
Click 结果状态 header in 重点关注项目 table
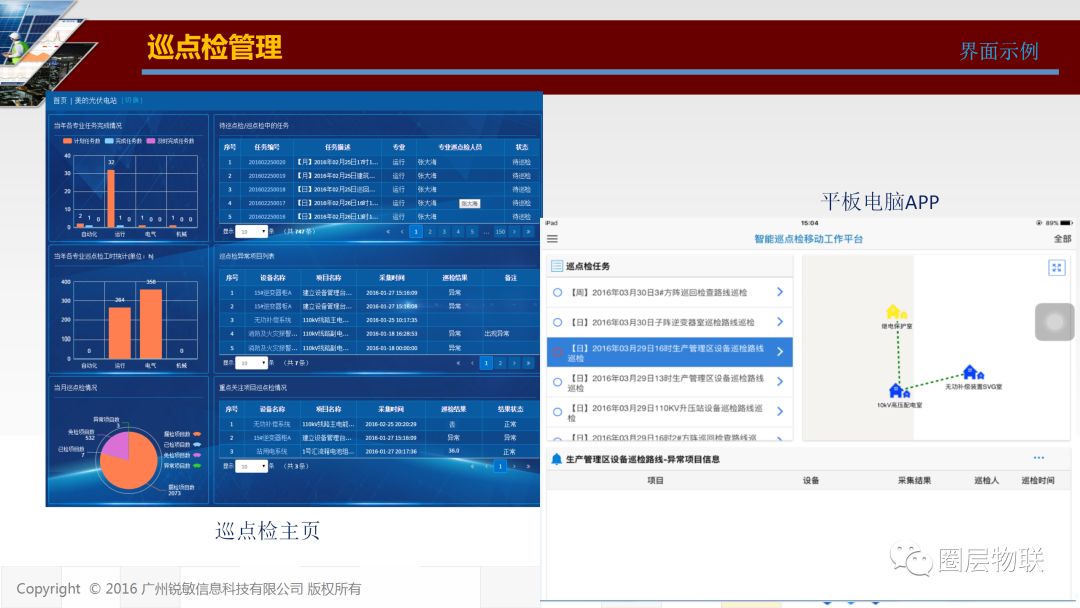pyautogui.click(x=510, y=409)
